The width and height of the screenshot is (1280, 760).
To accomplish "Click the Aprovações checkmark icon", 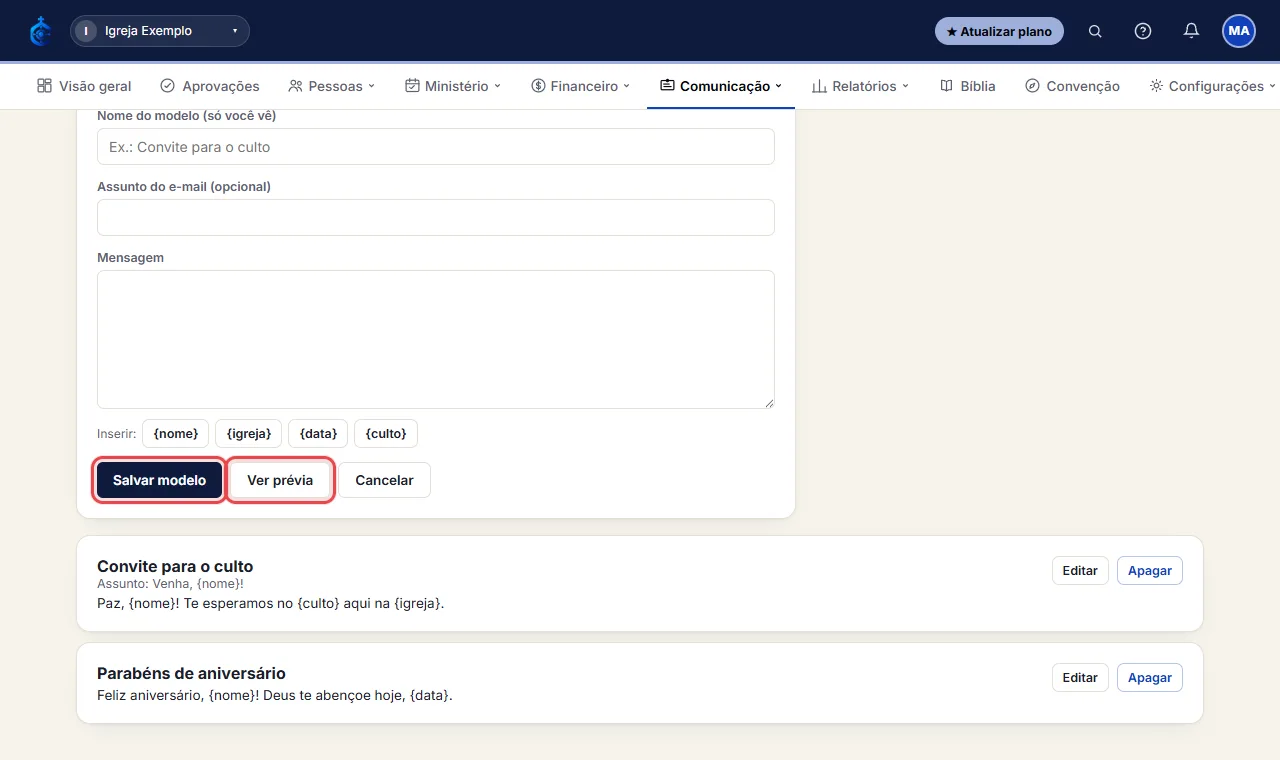I will (168, 86).
